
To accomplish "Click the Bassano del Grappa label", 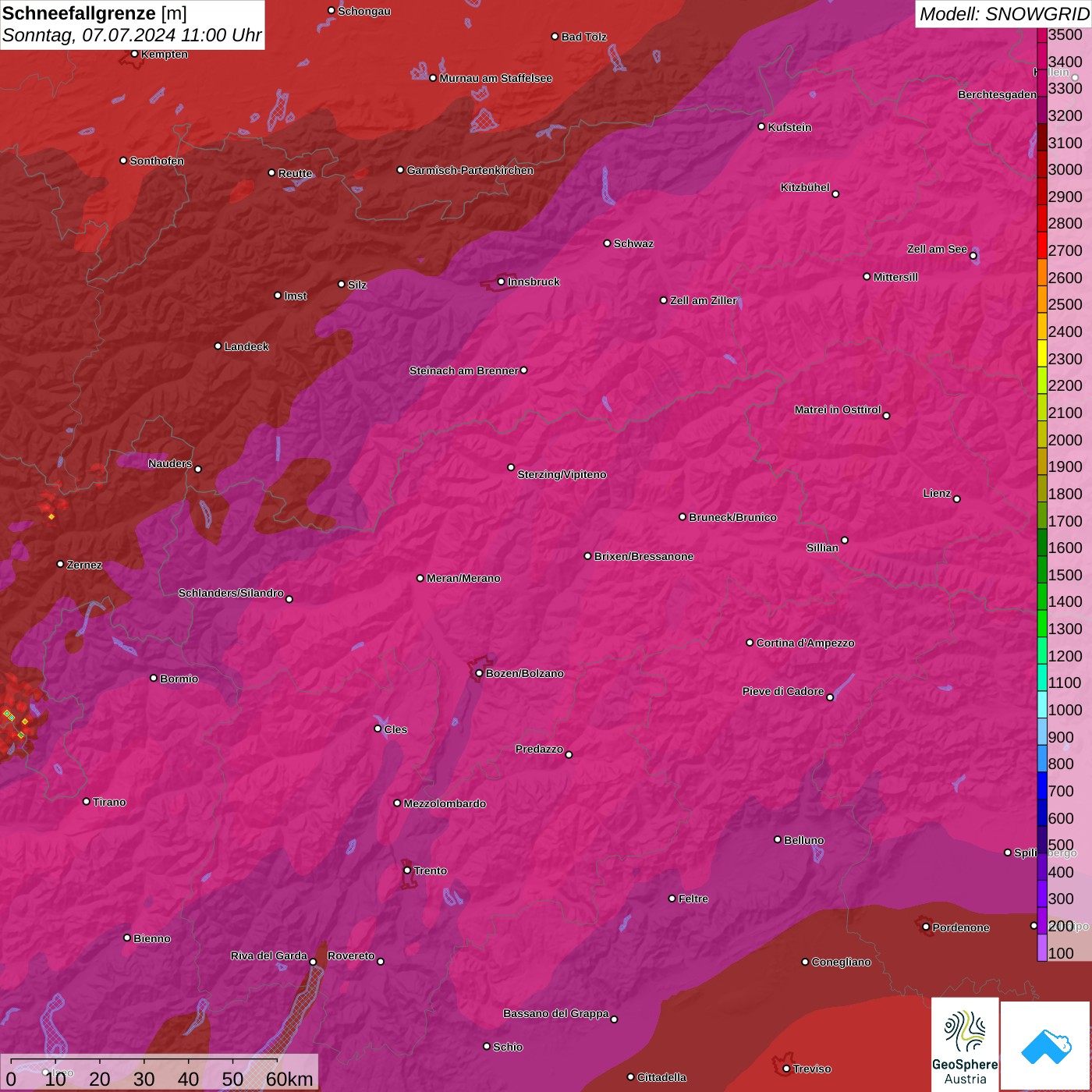I will (556, 1013).
